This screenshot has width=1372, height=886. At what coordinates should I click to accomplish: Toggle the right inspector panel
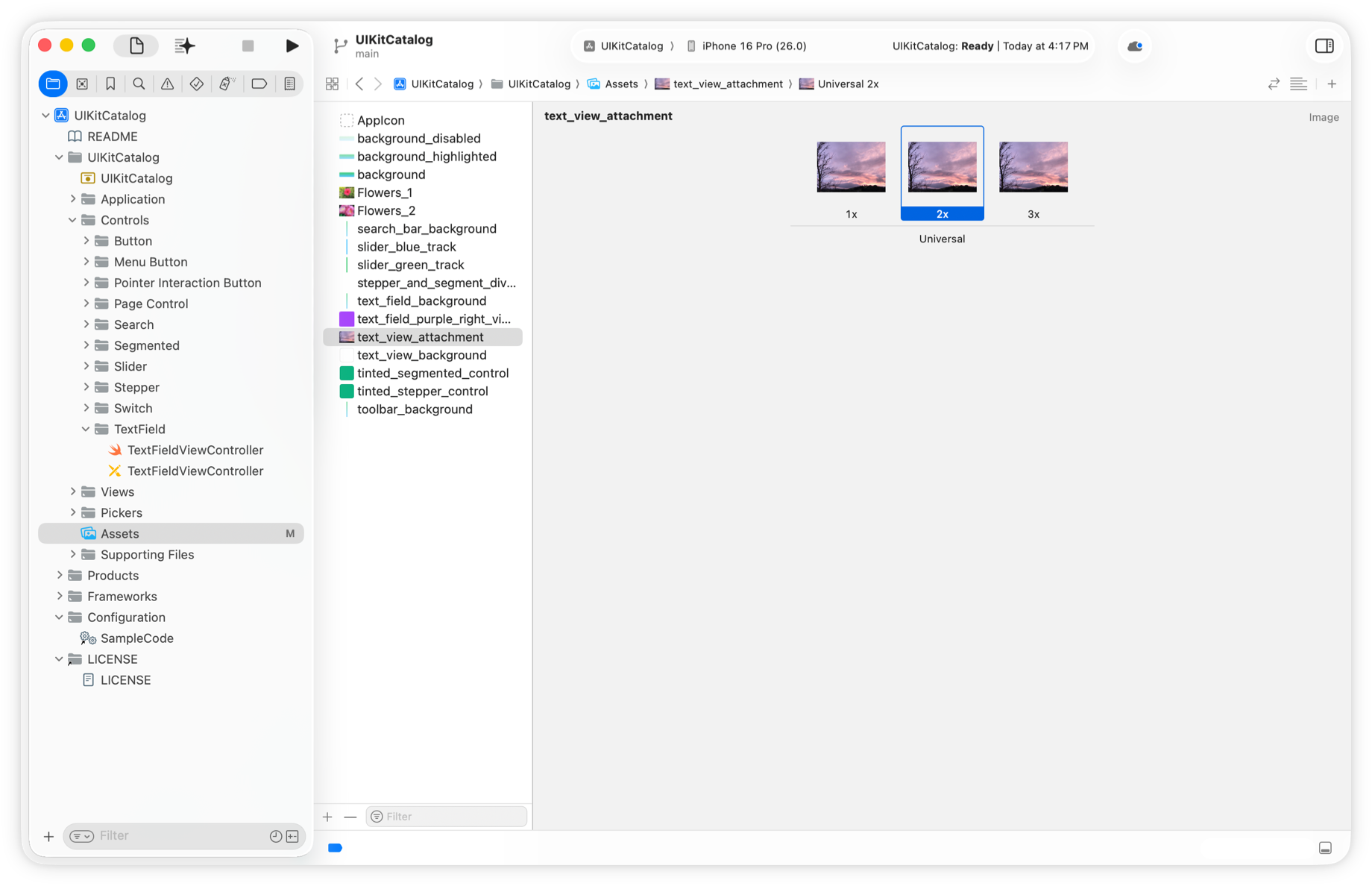[x=1325, y=45]
